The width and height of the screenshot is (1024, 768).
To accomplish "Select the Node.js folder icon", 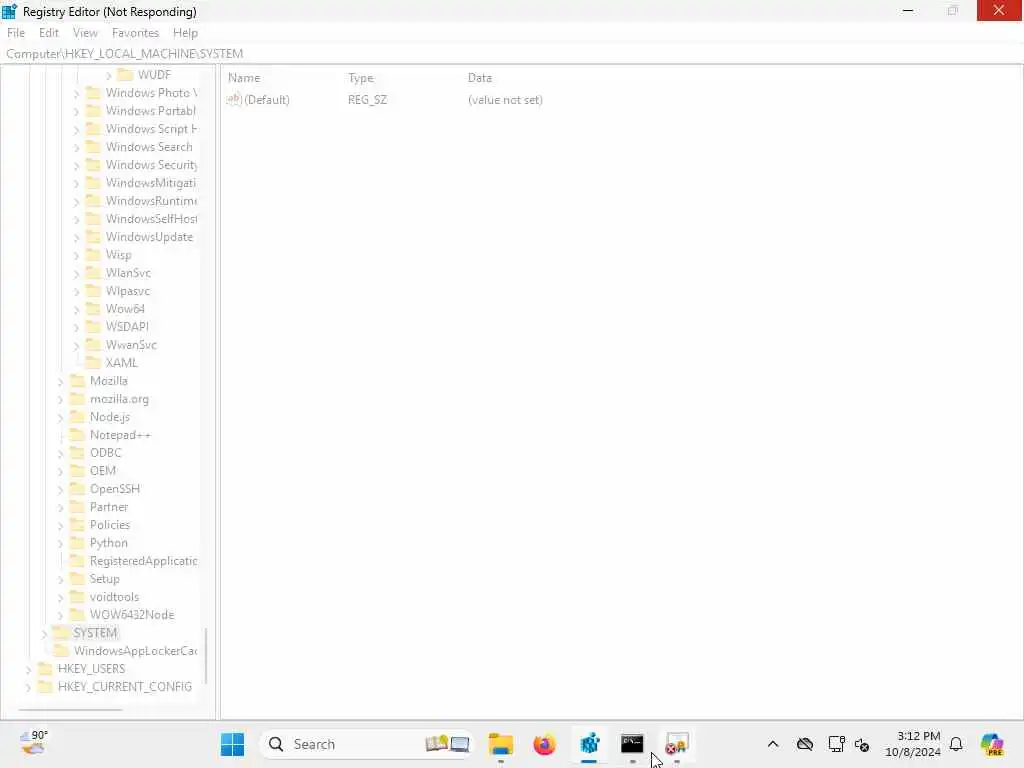I will click(78, 417).
